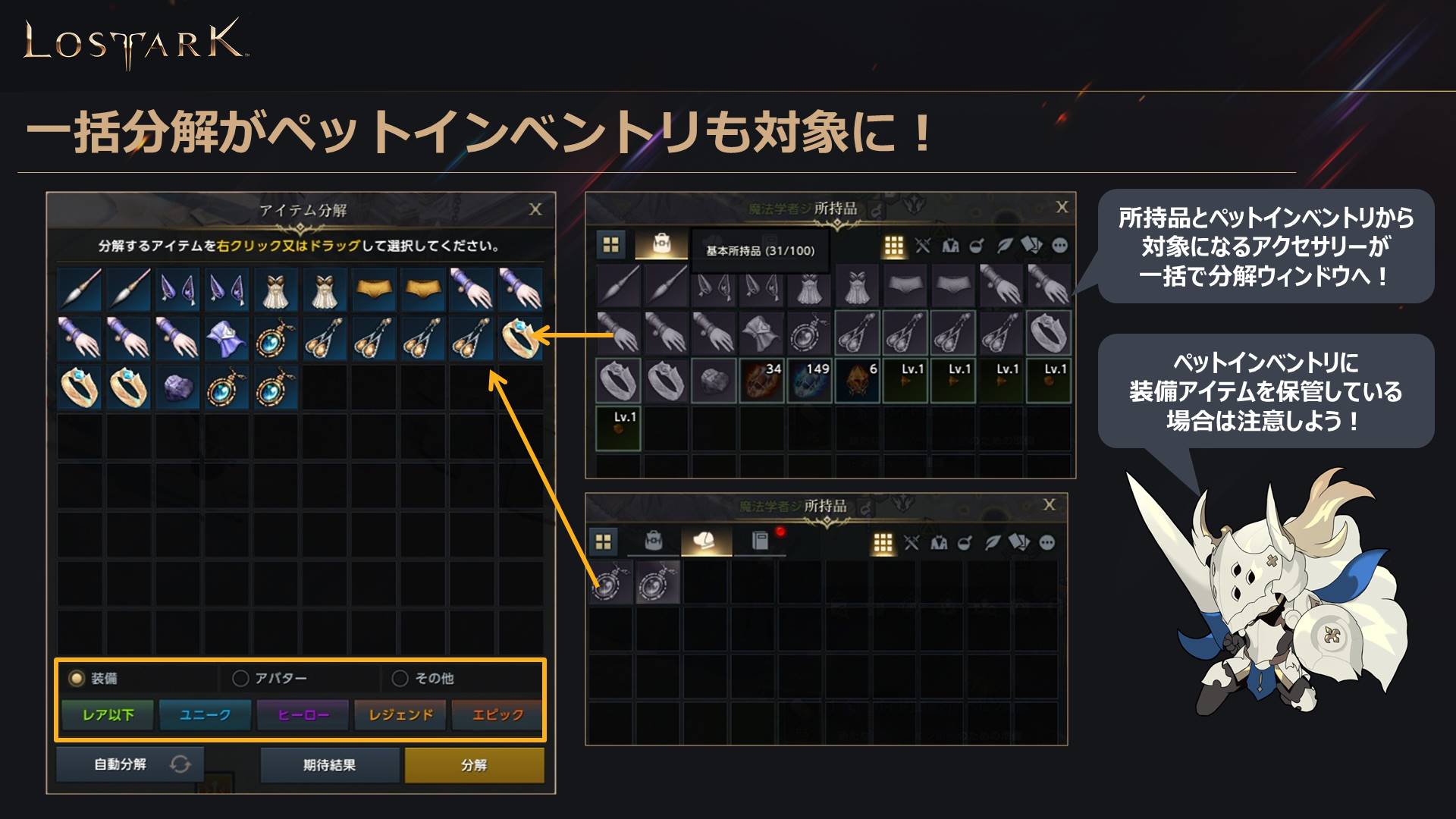Select the stack of 149 items in inventory

coord(809,380)
